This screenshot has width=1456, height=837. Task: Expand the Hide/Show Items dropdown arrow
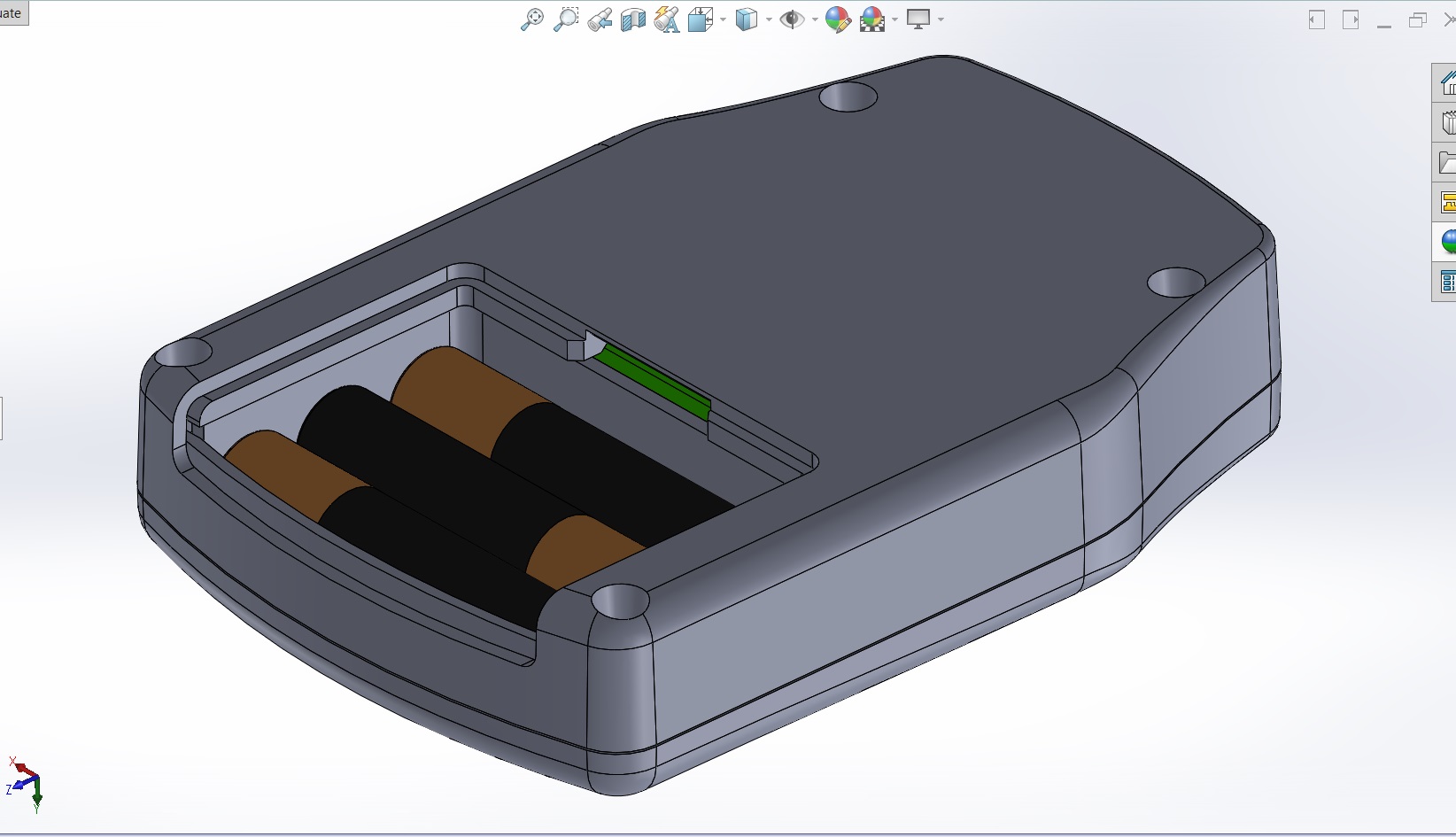coord(813,19)
